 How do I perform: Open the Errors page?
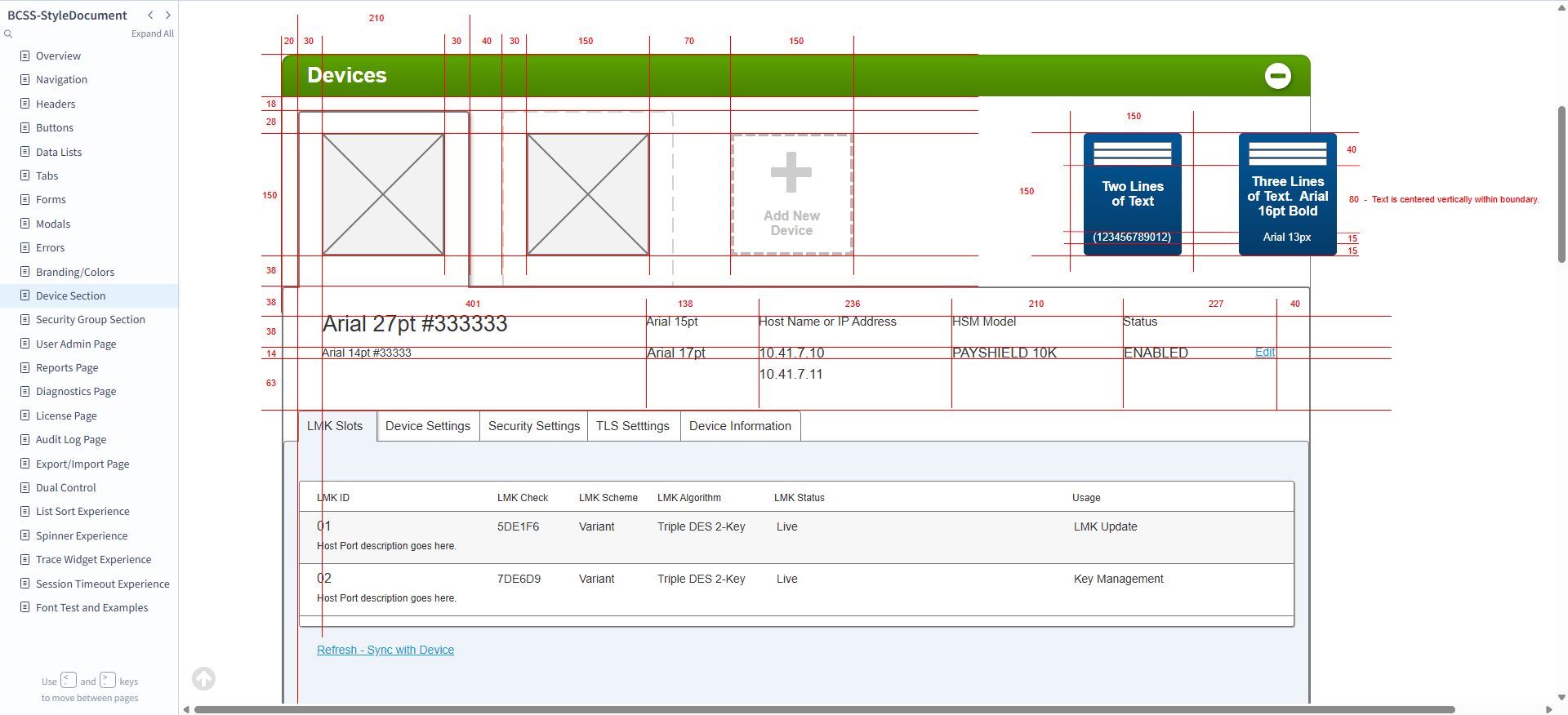[50, 247]
